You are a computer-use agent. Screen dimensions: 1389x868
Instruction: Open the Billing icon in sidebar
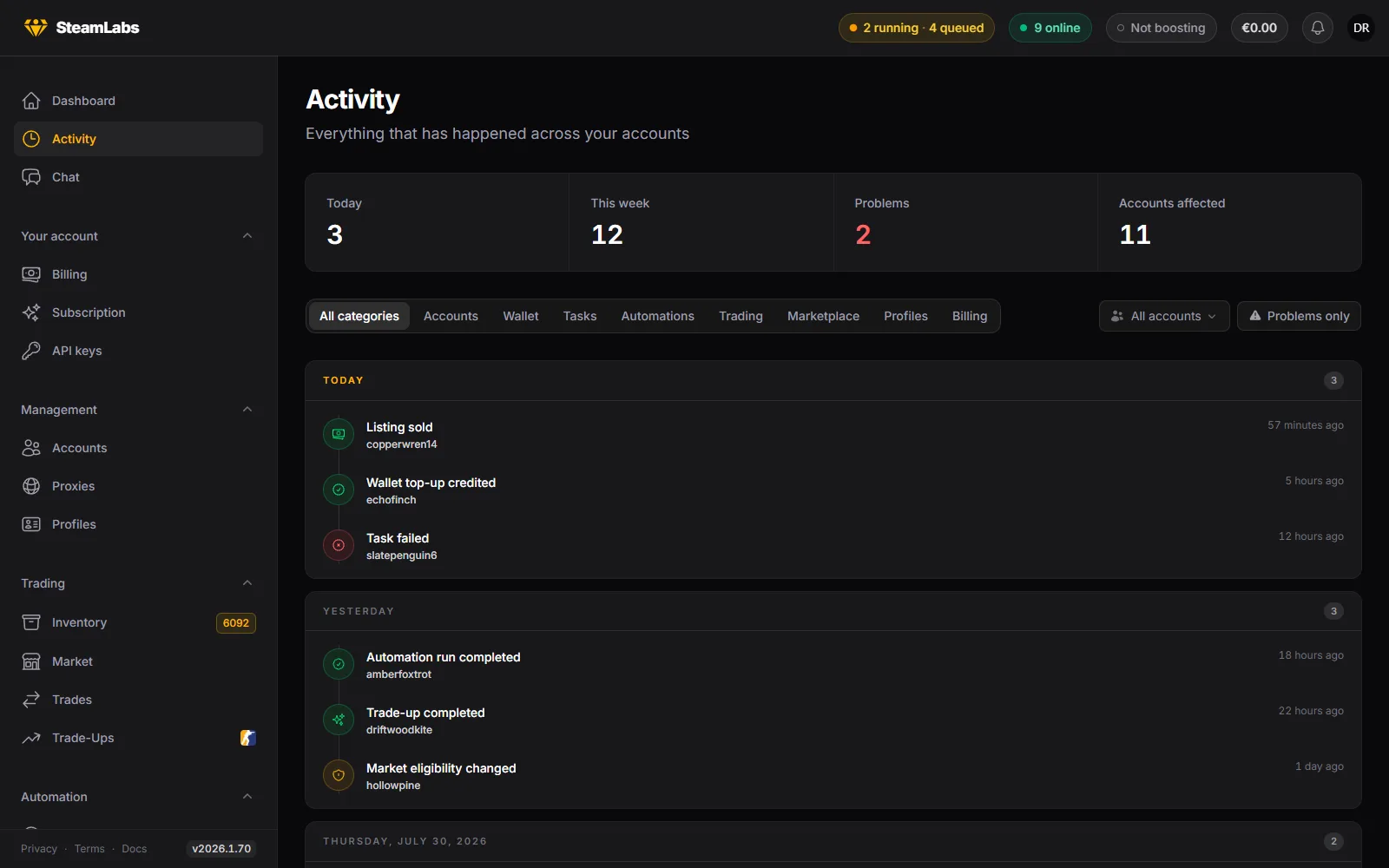(31, 274)
